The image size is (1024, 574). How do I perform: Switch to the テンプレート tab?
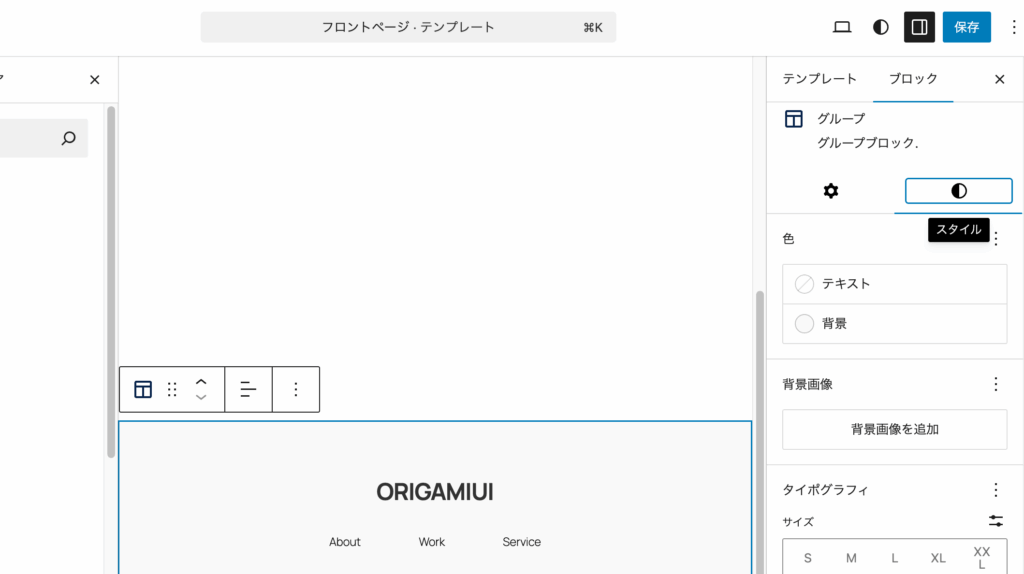(819, 79)
